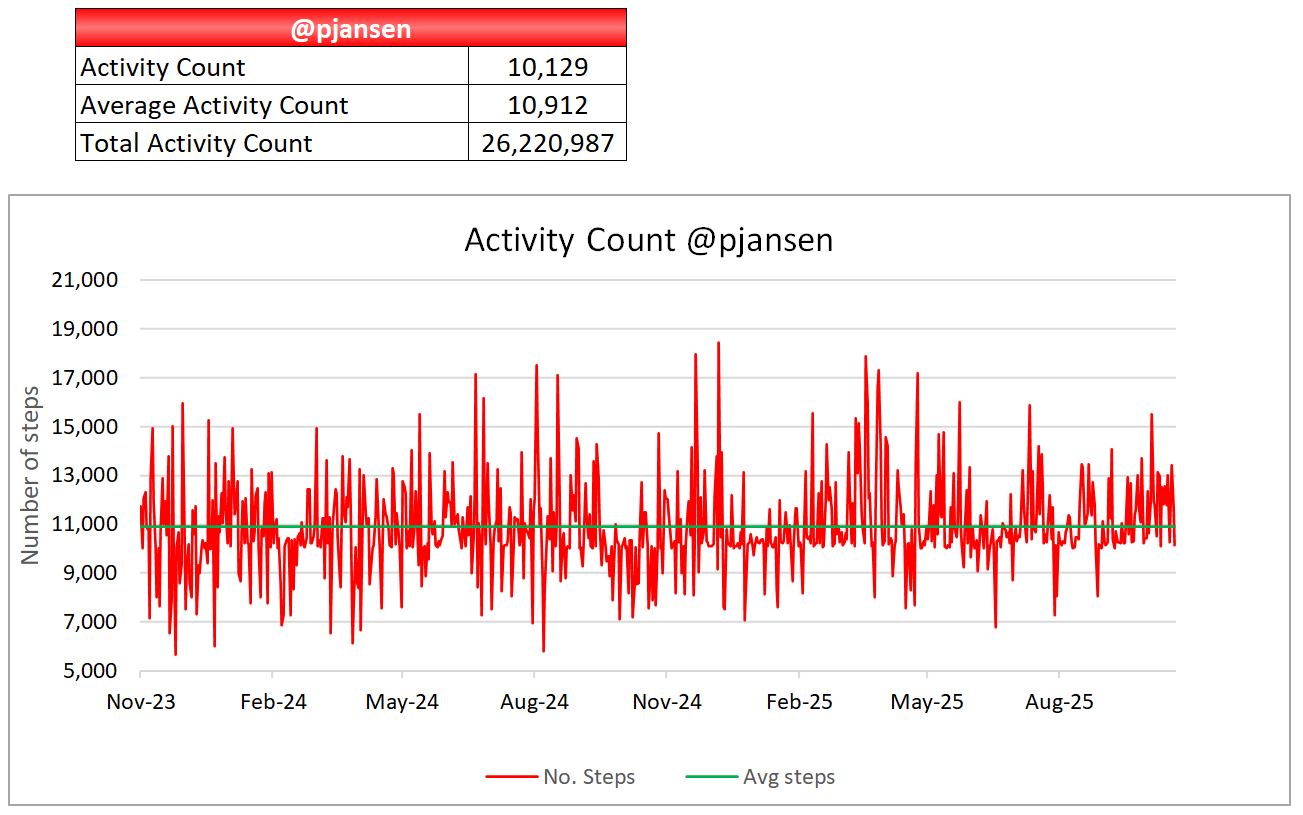Select the Number of steps axis title

pos(31,475)
